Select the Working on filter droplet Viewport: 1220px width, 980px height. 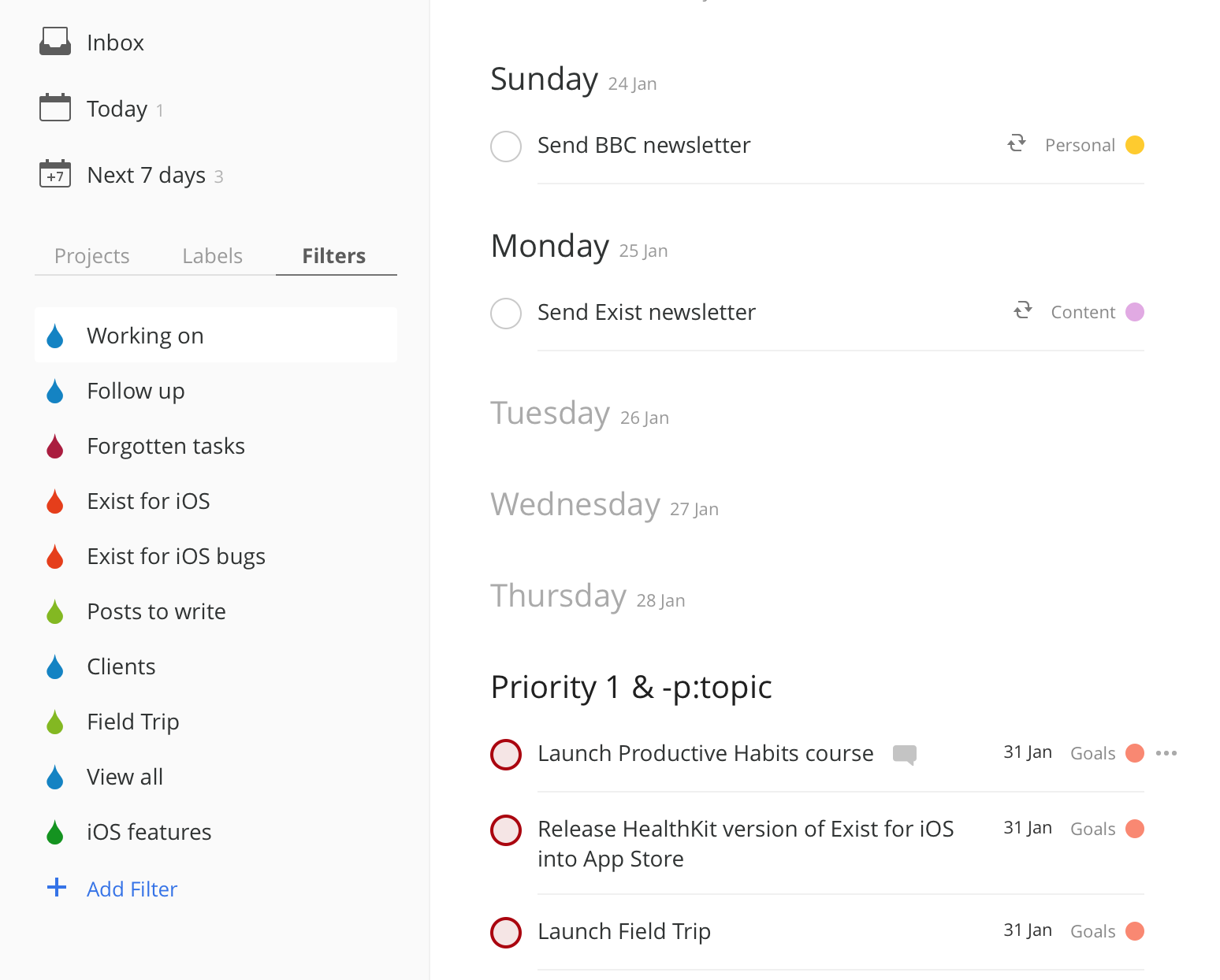point(55,335)
